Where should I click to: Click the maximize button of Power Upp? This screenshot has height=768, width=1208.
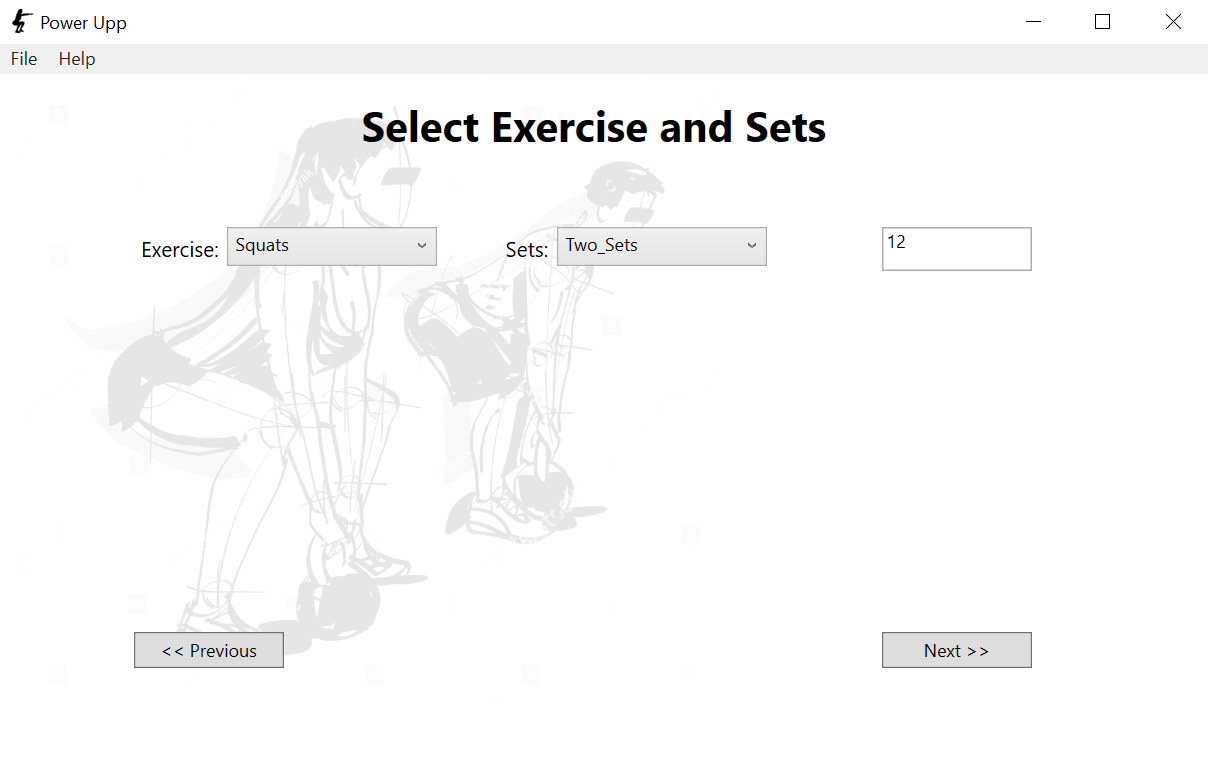(x=1103, y=21)
